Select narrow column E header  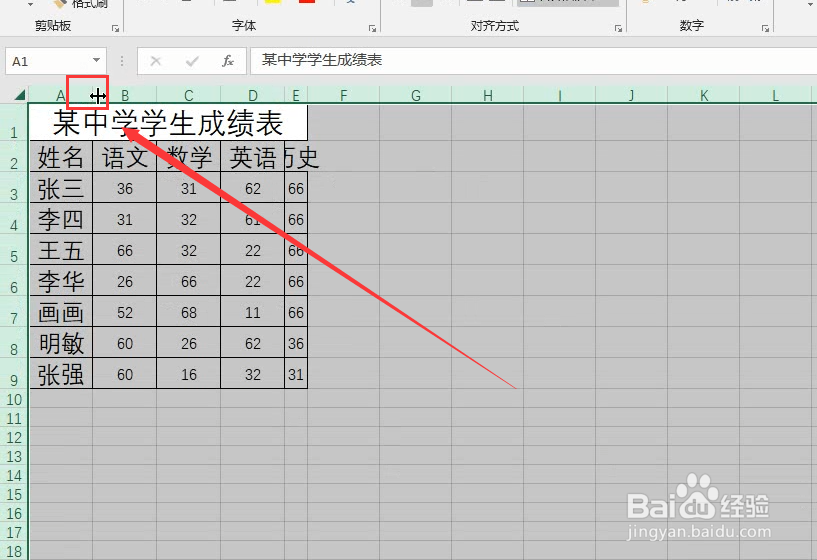[296, 95]
